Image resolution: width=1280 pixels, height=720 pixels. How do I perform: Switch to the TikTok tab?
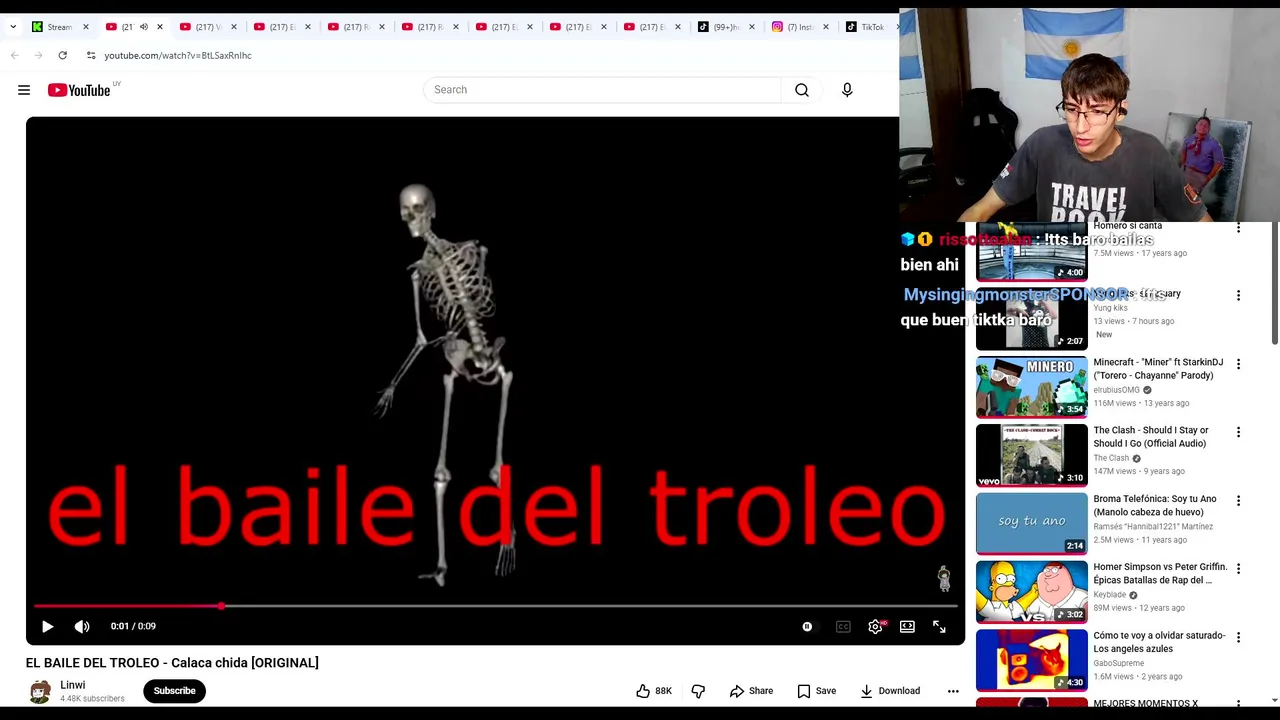click(x=865, y=27)
